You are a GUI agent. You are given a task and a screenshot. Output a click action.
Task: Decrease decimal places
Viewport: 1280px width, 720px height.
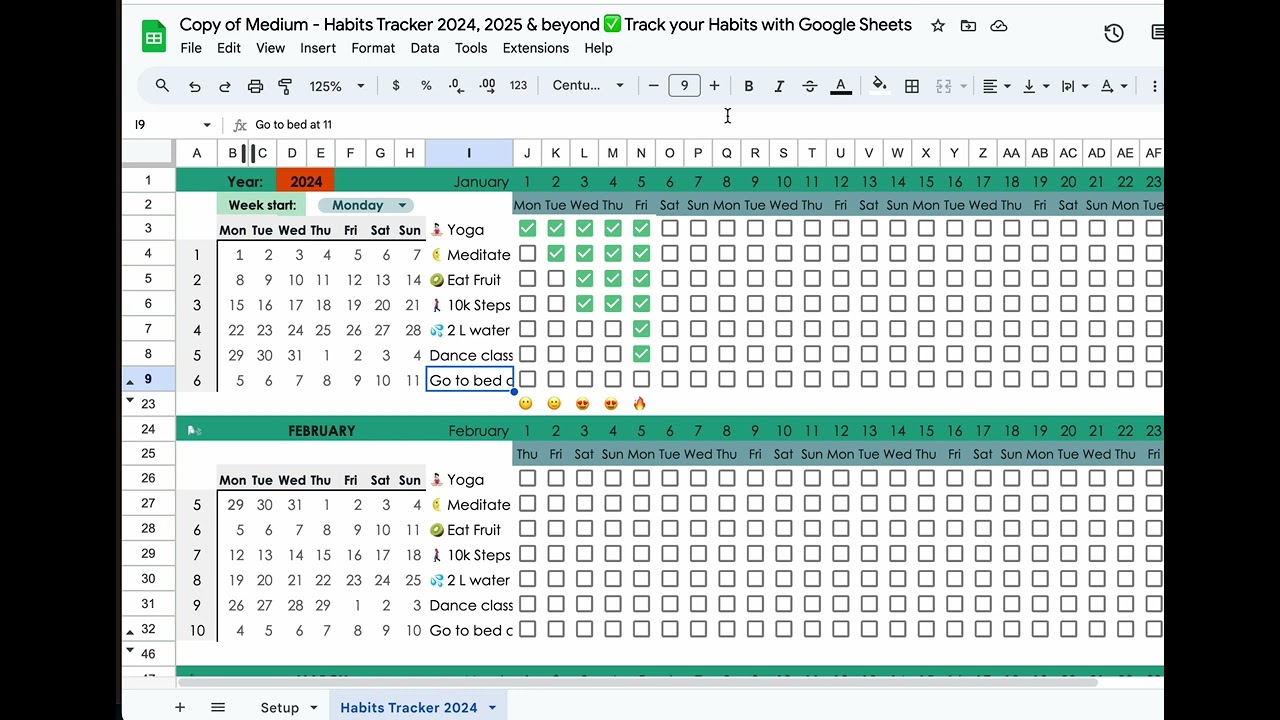coord(456,86)
